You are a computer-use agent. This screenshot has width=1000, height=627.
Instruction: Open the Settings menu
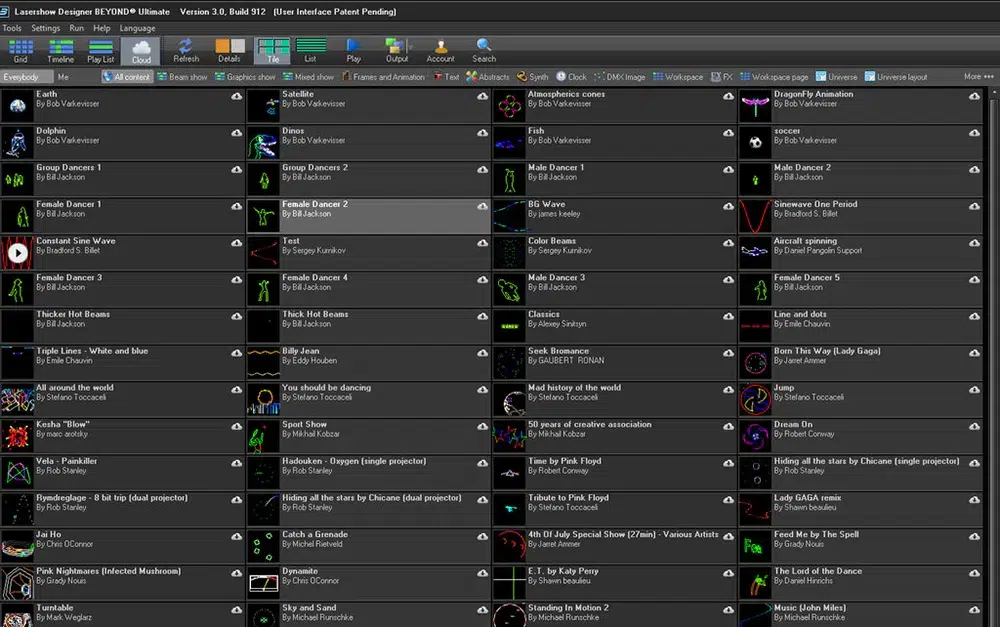(45, 28)
